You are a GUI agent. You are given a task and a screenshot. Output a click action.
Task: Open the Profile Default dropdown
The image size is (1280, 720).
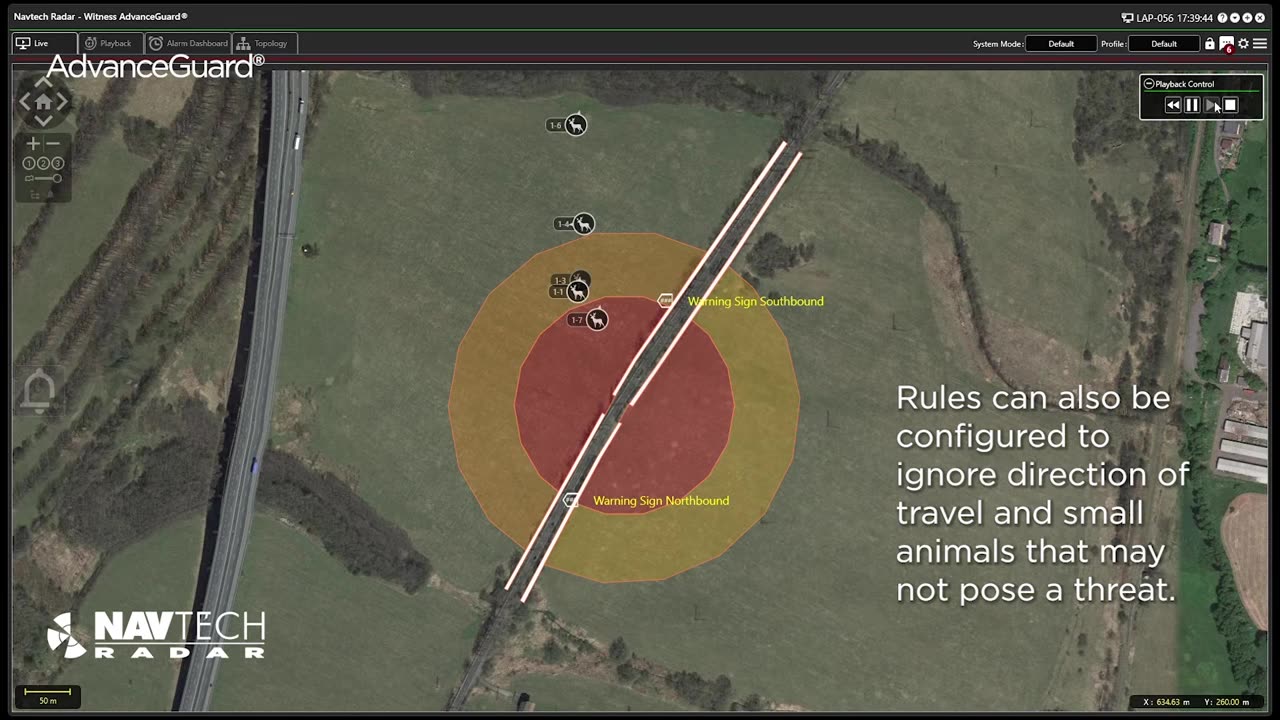click(x=1164, y=44)
